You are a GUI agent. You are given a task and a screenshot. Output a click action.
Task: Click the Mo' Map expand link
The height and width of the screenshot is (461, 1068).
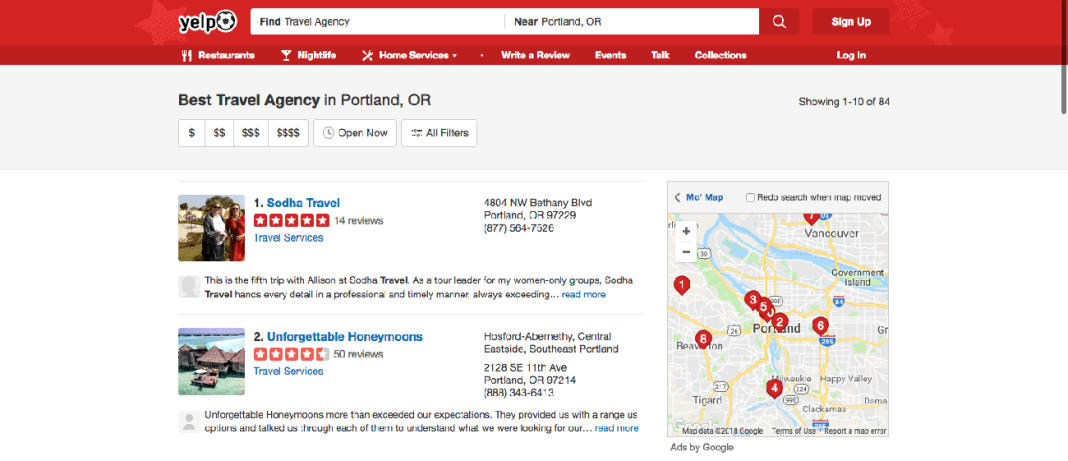click(x=699, y=197)
